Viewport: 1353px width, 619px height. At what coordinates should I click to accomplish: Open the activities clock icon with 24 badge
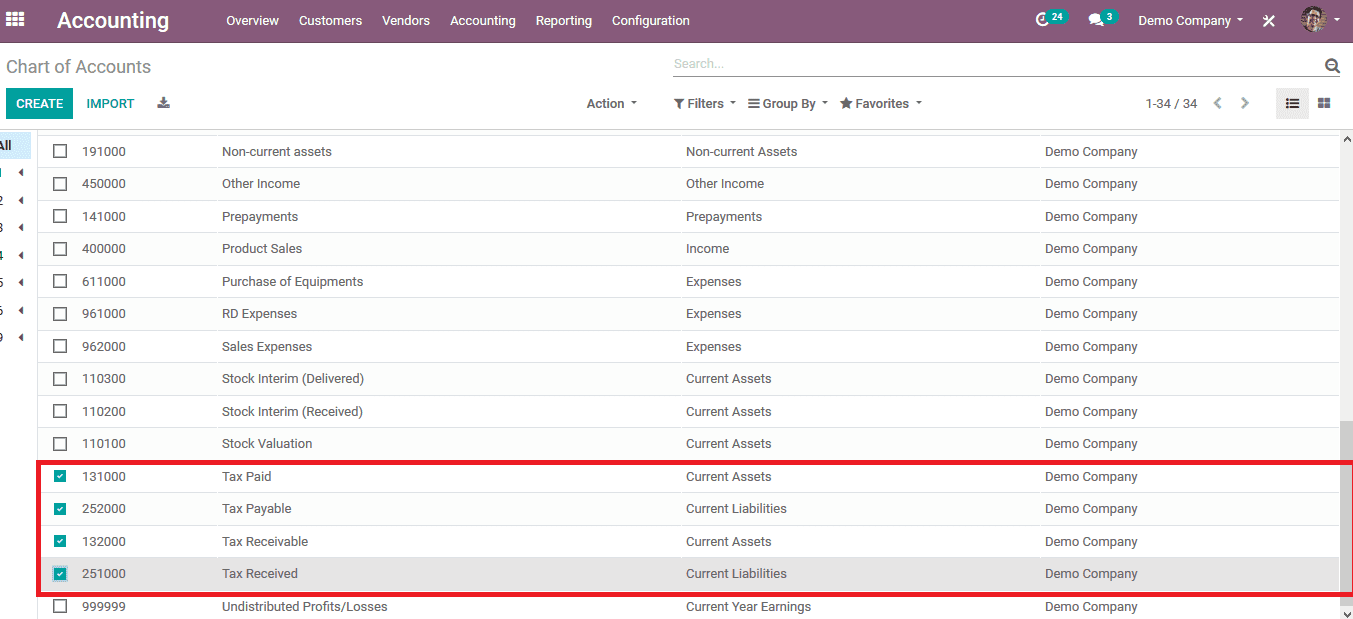tap(1050, 19)
